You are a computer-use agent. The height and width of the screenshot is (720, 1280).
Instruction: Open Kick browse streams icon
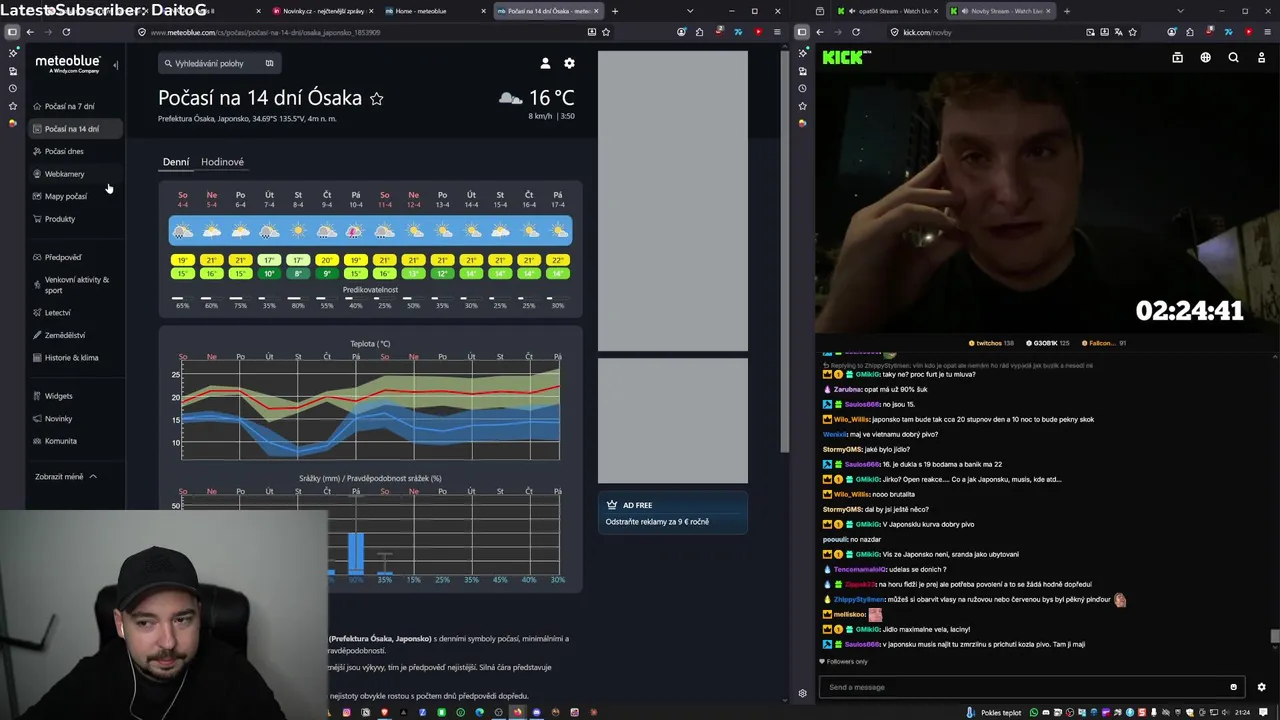(x=1177, y=58)
